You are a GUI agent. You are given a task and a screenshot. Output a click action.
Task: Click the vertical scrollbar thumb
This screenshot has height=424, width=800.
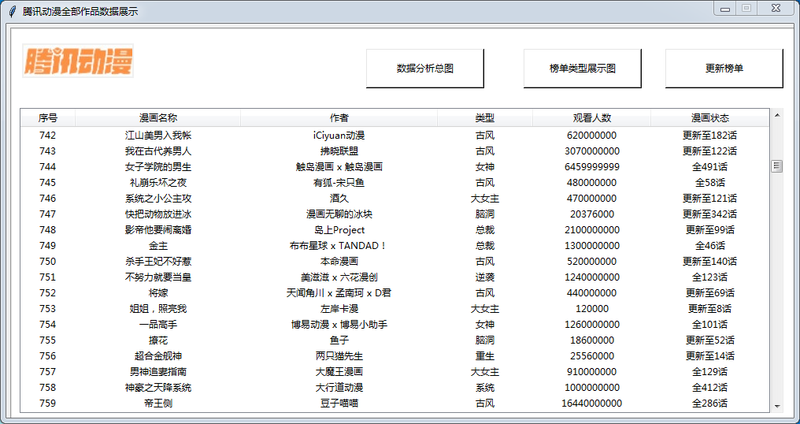pyautogui.click(x=777, y=166)
